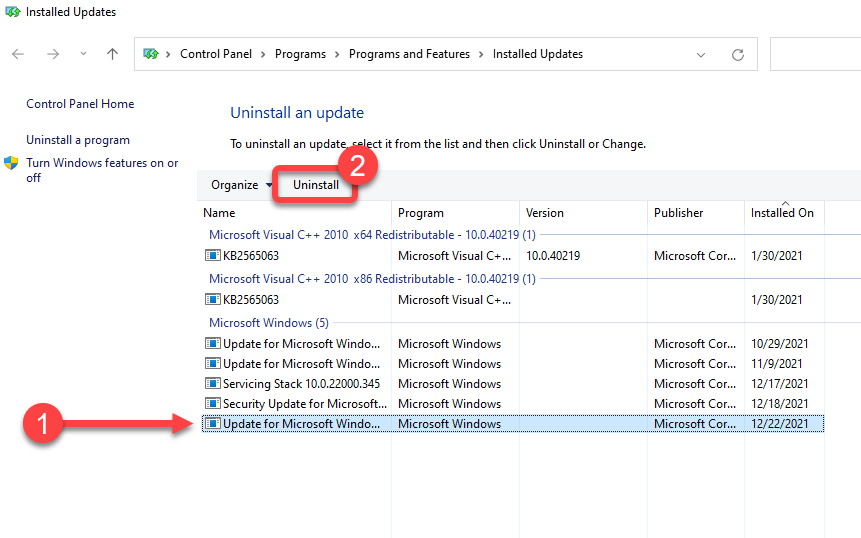Refresh the Installed Updates list

tap(738, 54)
